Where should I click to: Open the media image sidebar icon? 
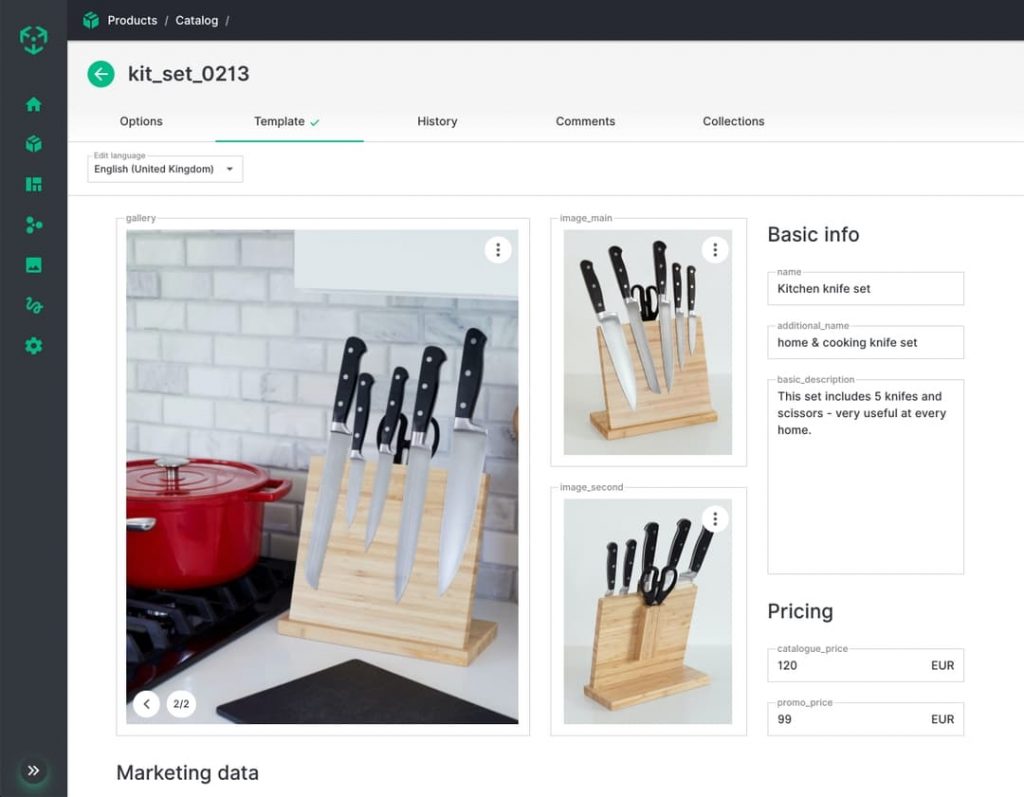[33, 265]
